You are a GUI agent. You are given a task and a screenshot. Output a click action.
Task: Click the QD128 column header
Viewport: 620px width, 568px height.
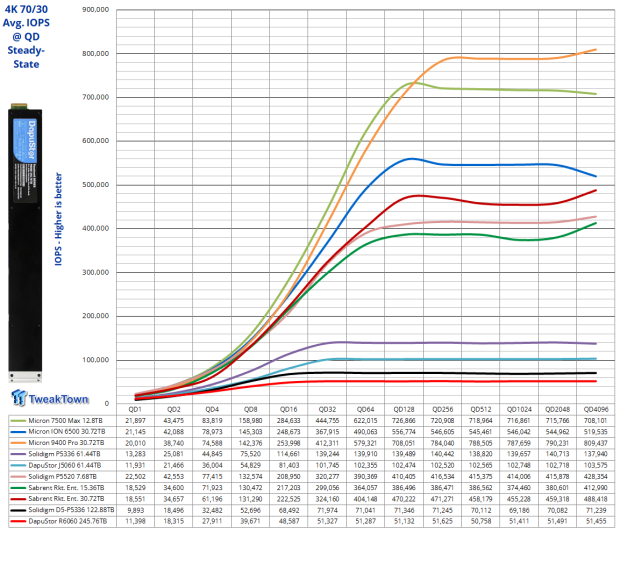[x=404, y=409]
